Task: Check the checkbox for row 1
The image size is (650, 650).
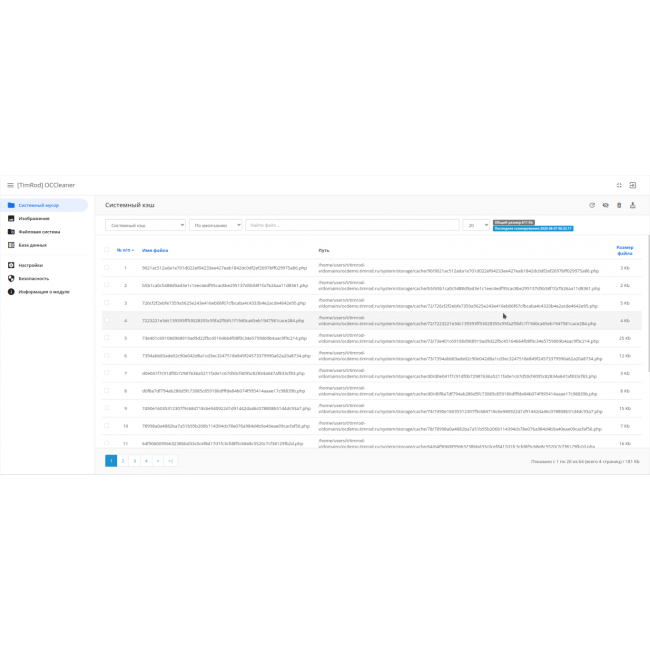Action: (108, 268)
